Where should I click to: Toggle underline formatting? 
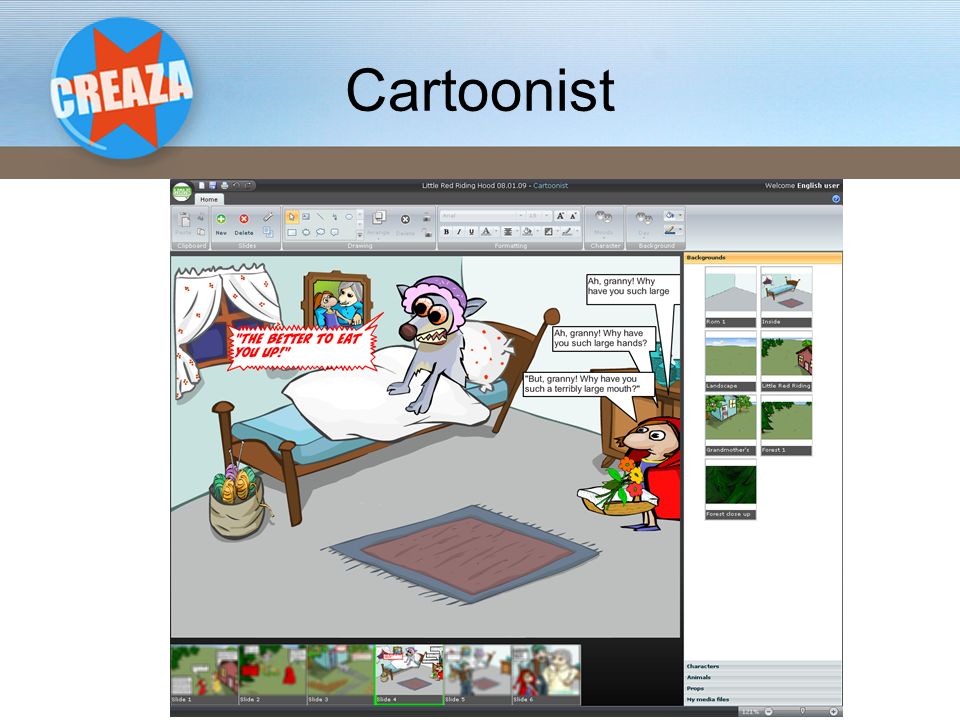click(471, 231)
